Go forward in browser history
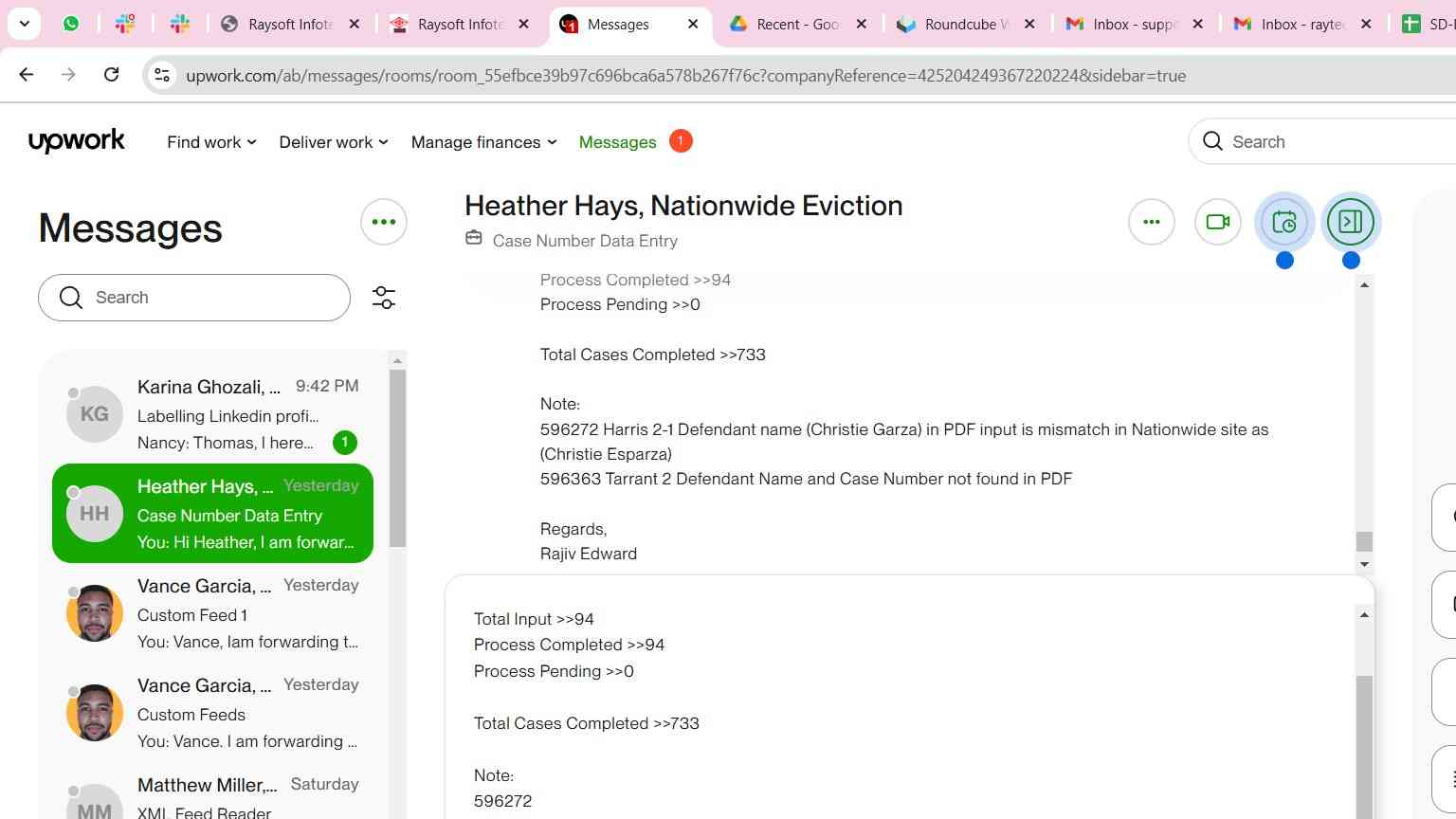Image resolution: width=1456 pixels, height=819 pixels. pos(68,75)
